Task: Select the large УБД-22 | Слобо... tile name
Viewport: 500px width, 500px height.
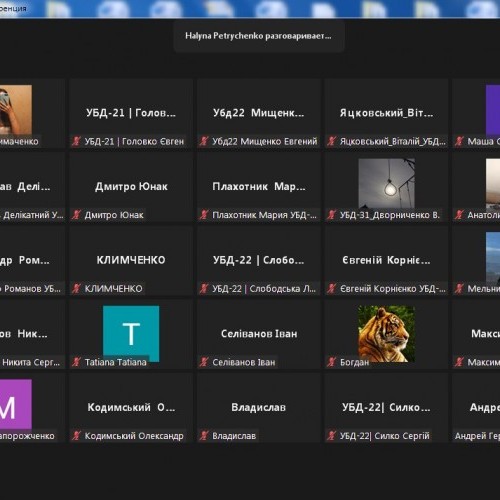Action: point(259,260)
